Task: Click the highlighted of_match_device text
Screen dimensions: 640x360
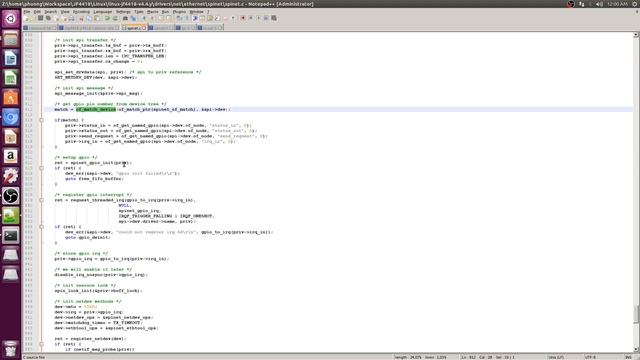Action: (96, 109)
